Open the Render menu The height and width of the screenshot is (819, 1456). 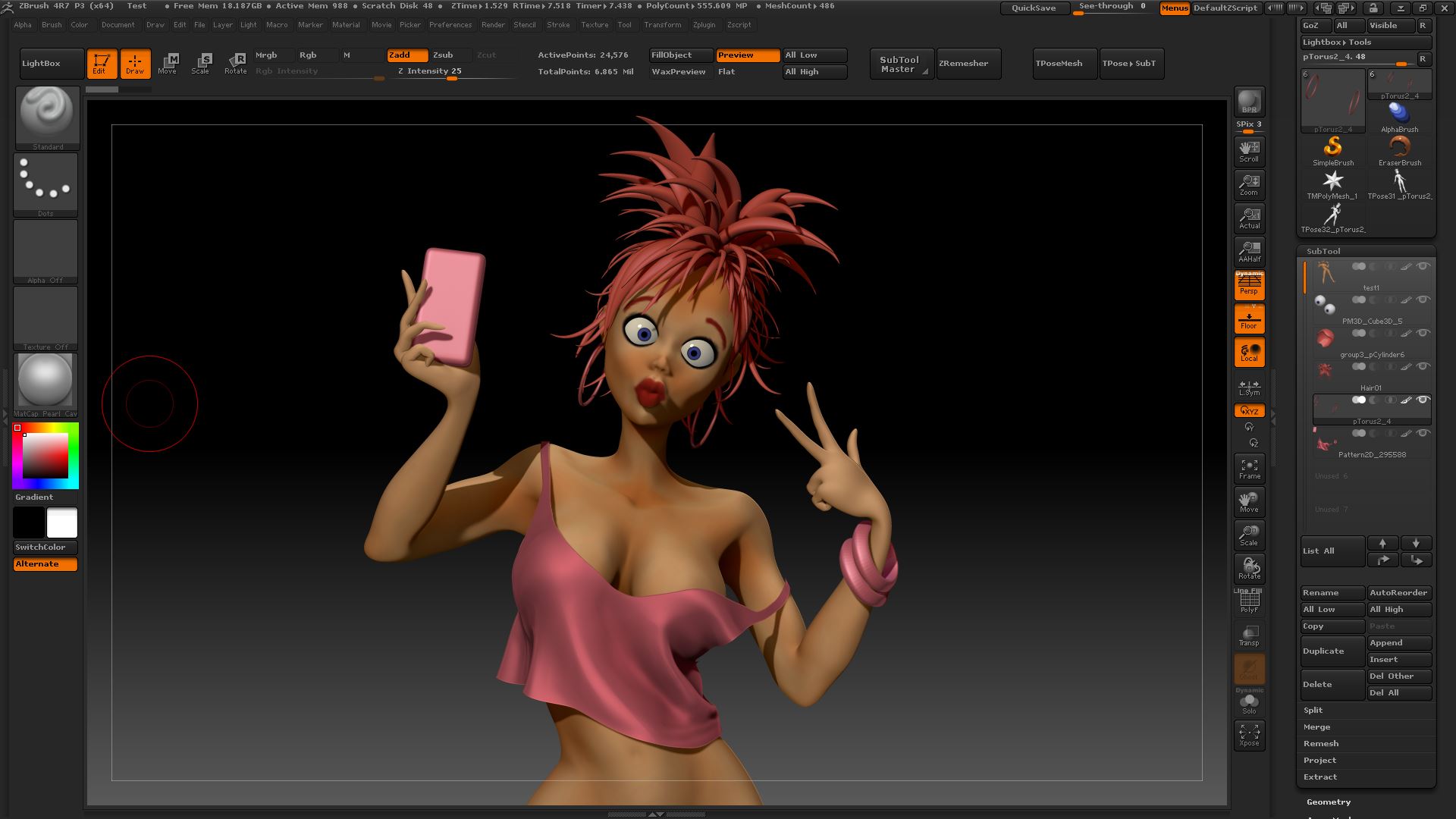pyautogui.click(x=493, y=25)
